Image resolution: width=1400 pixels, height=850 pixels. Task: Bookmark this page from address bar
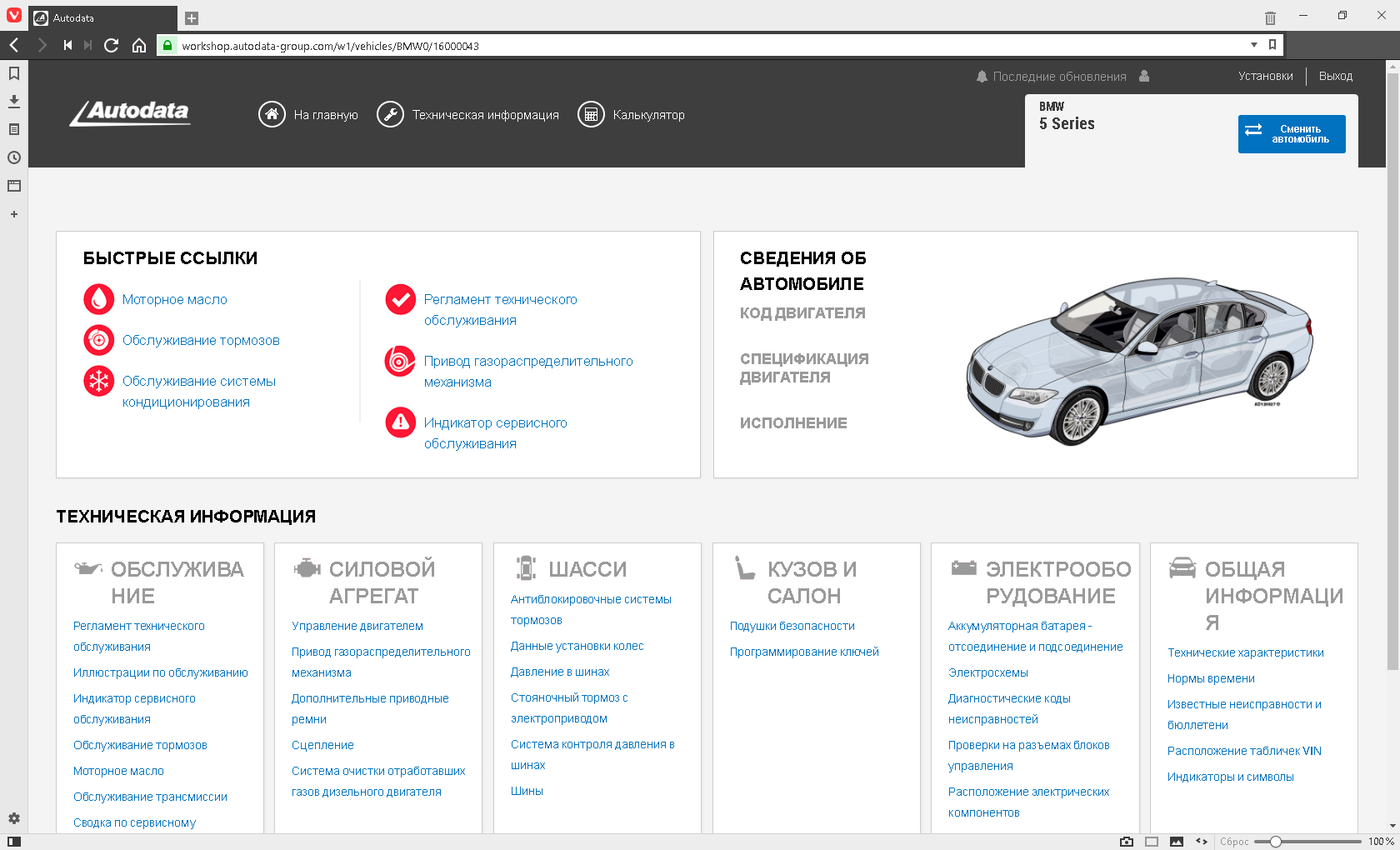1272,45
